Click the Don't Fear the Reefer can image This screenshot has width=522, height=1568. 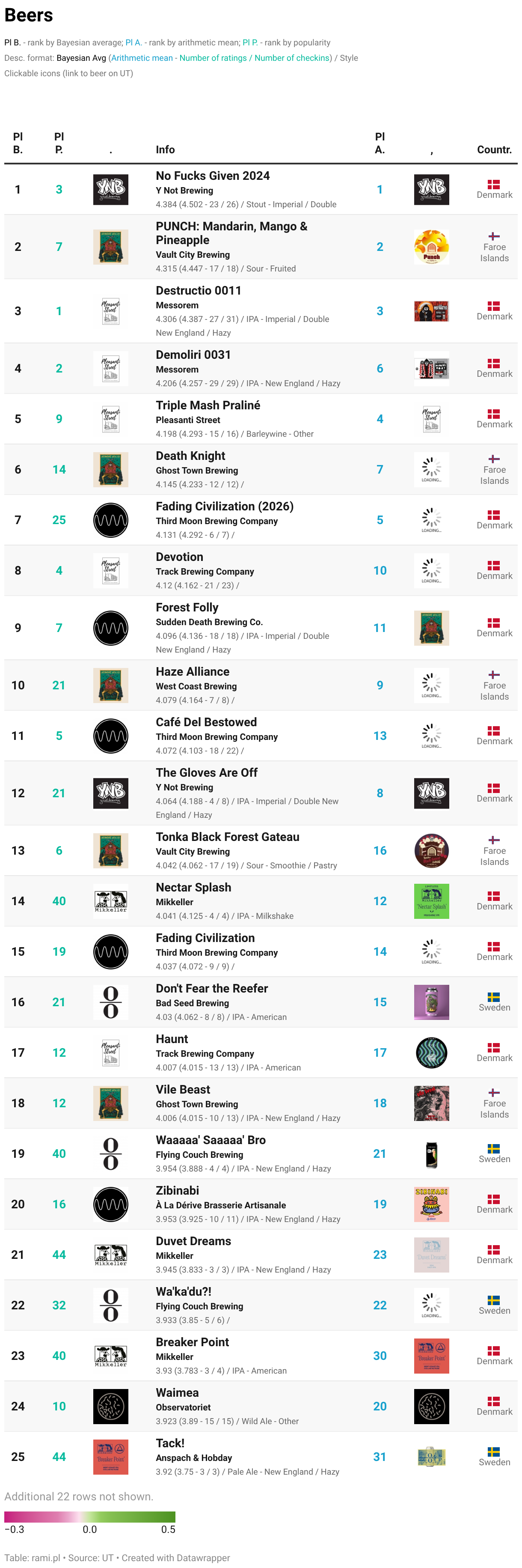(431, 1002)
